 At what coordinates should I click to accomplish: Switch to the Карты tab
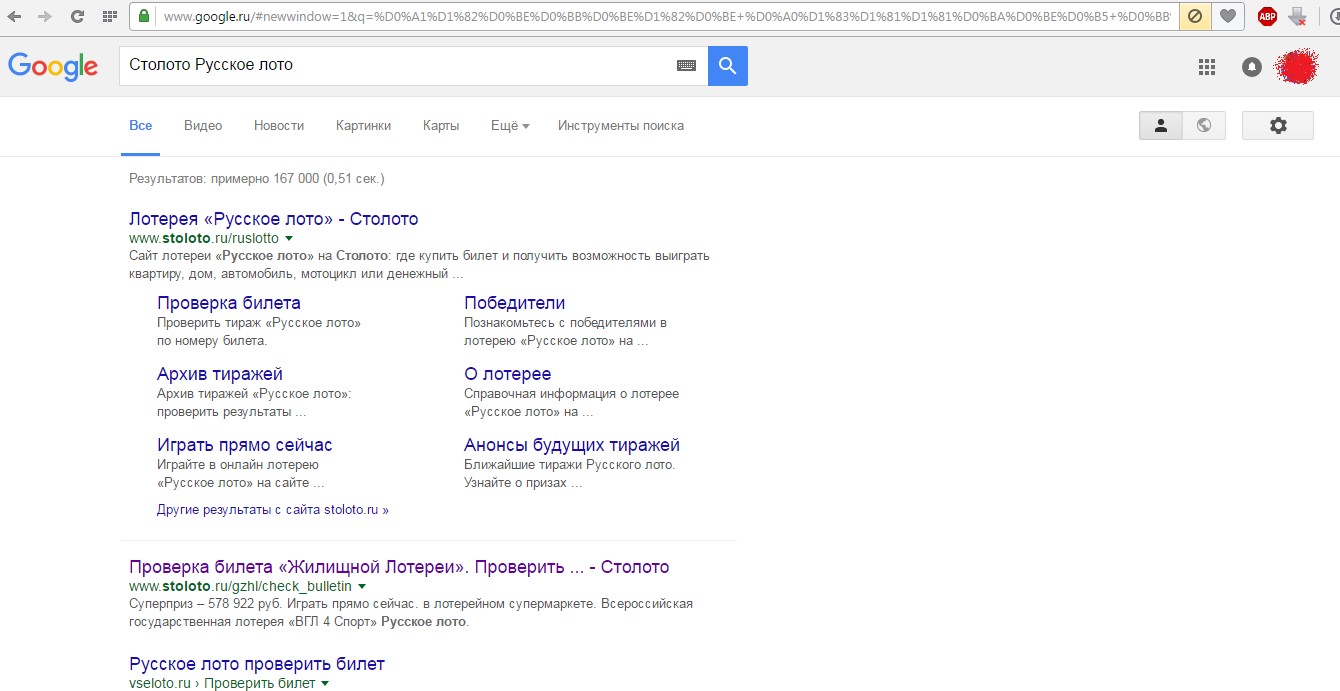(441, 126)
